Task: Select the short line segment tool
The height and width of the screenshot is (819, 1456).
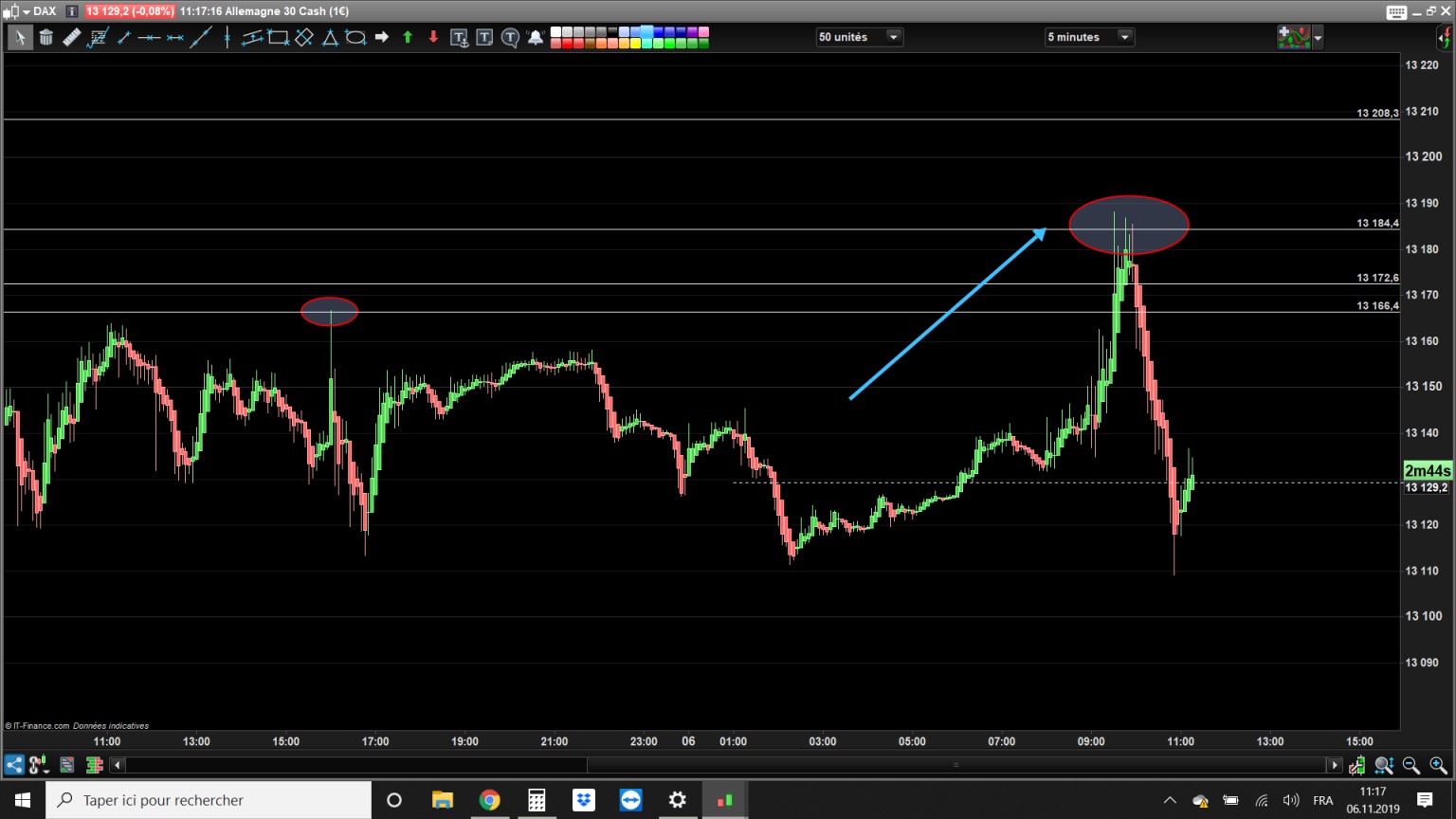Action: click(123, 37)
